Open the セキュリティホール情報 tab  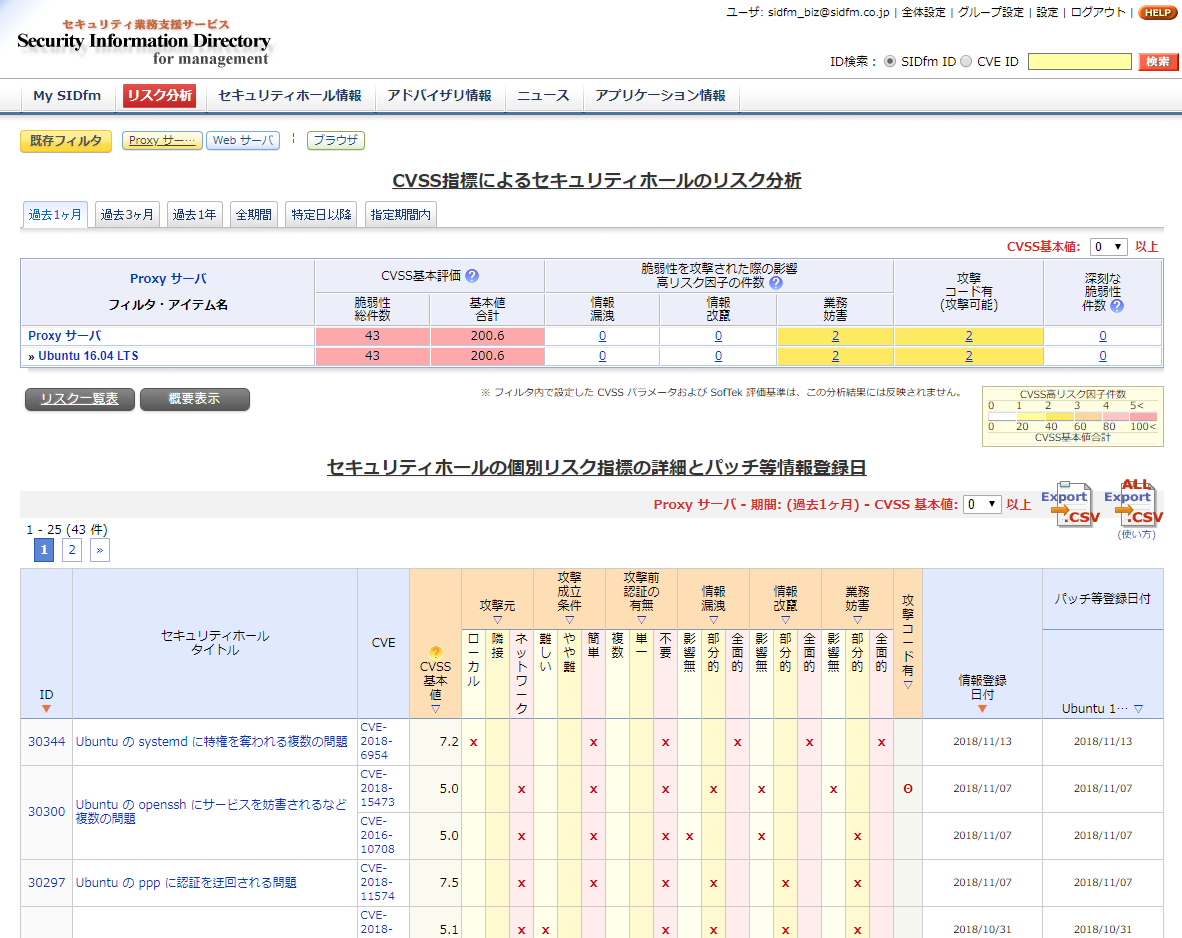point(289,96)
